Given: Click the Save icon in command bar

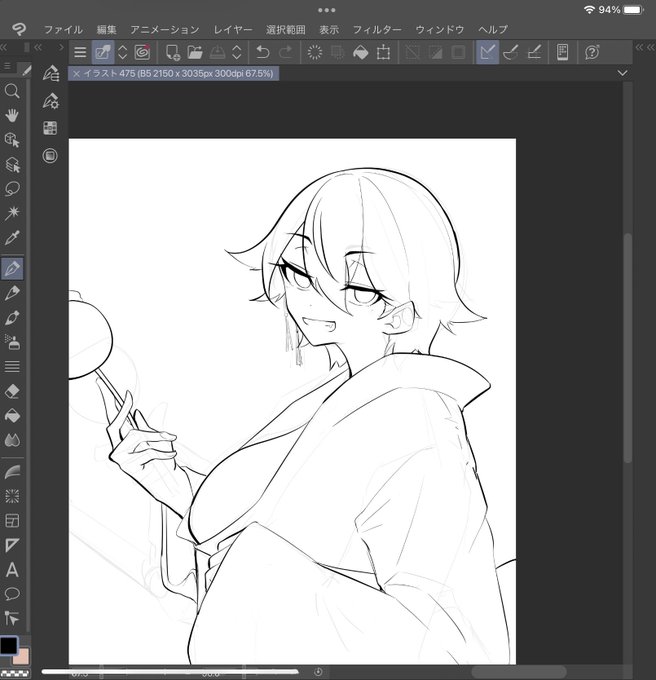Looking at the screenshot, I should [217, 52].
